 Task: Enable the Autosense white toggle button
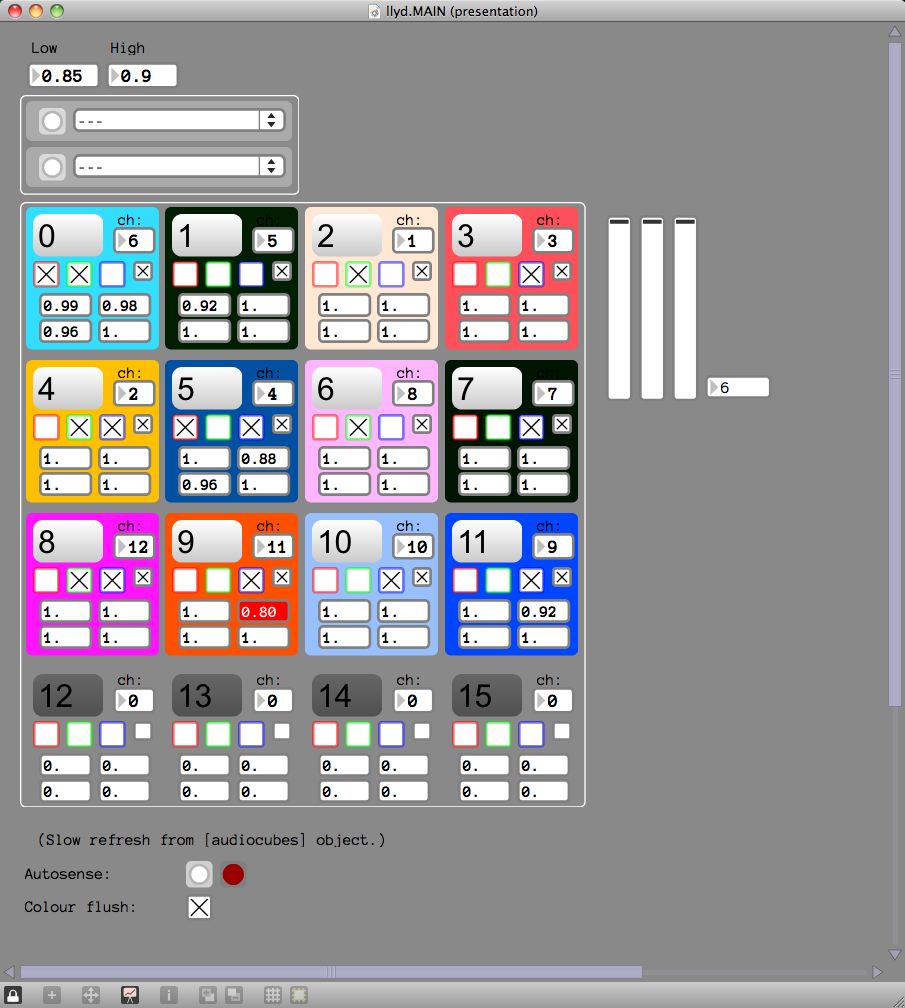[x=199, y=875]
